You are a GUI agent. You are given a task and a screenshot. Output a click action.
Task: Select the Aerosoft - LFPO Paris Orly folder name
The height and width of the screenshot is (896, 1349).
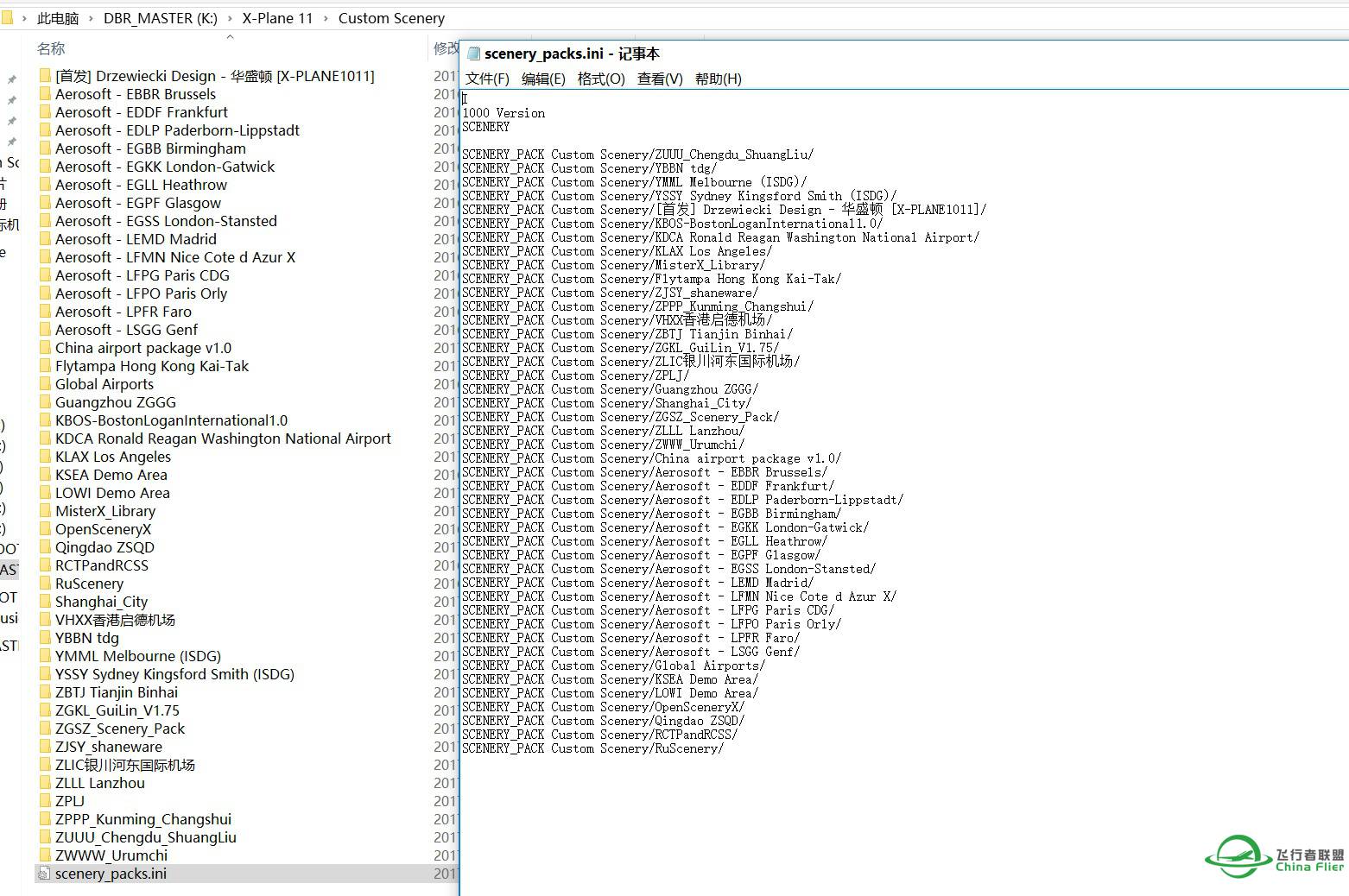pos(142,293)
